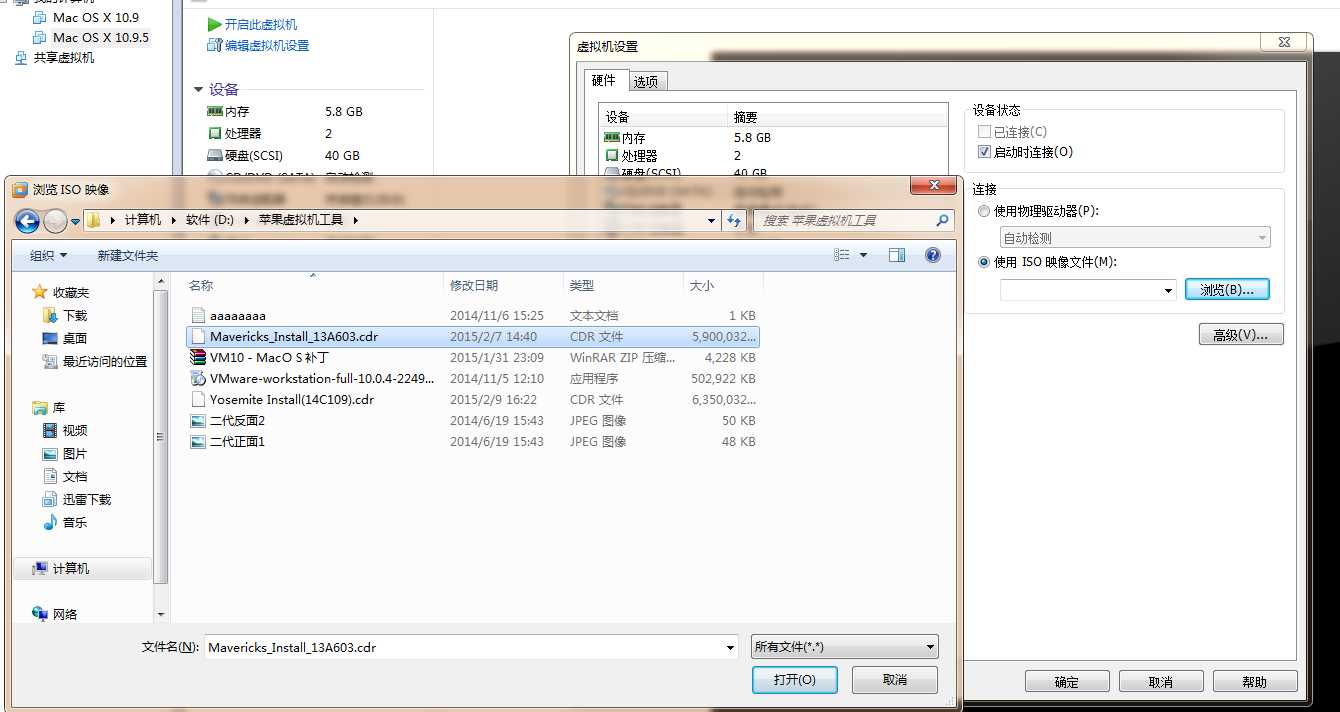
Task: Select the 二代反面2 image file
Action: [472, 420]
